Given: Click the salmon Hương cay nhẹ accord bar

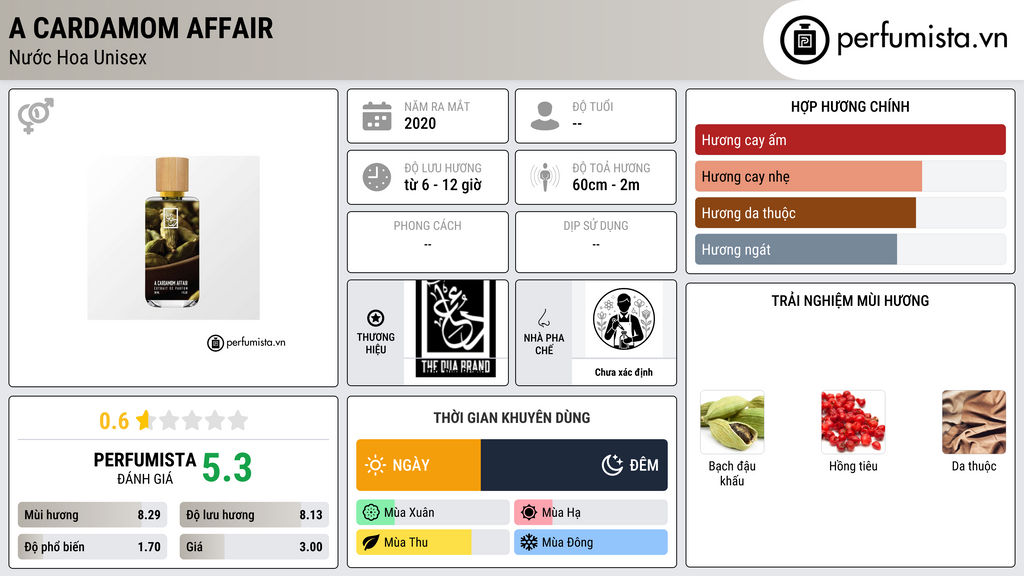Looking at the screenshot, I should [808, 176].
